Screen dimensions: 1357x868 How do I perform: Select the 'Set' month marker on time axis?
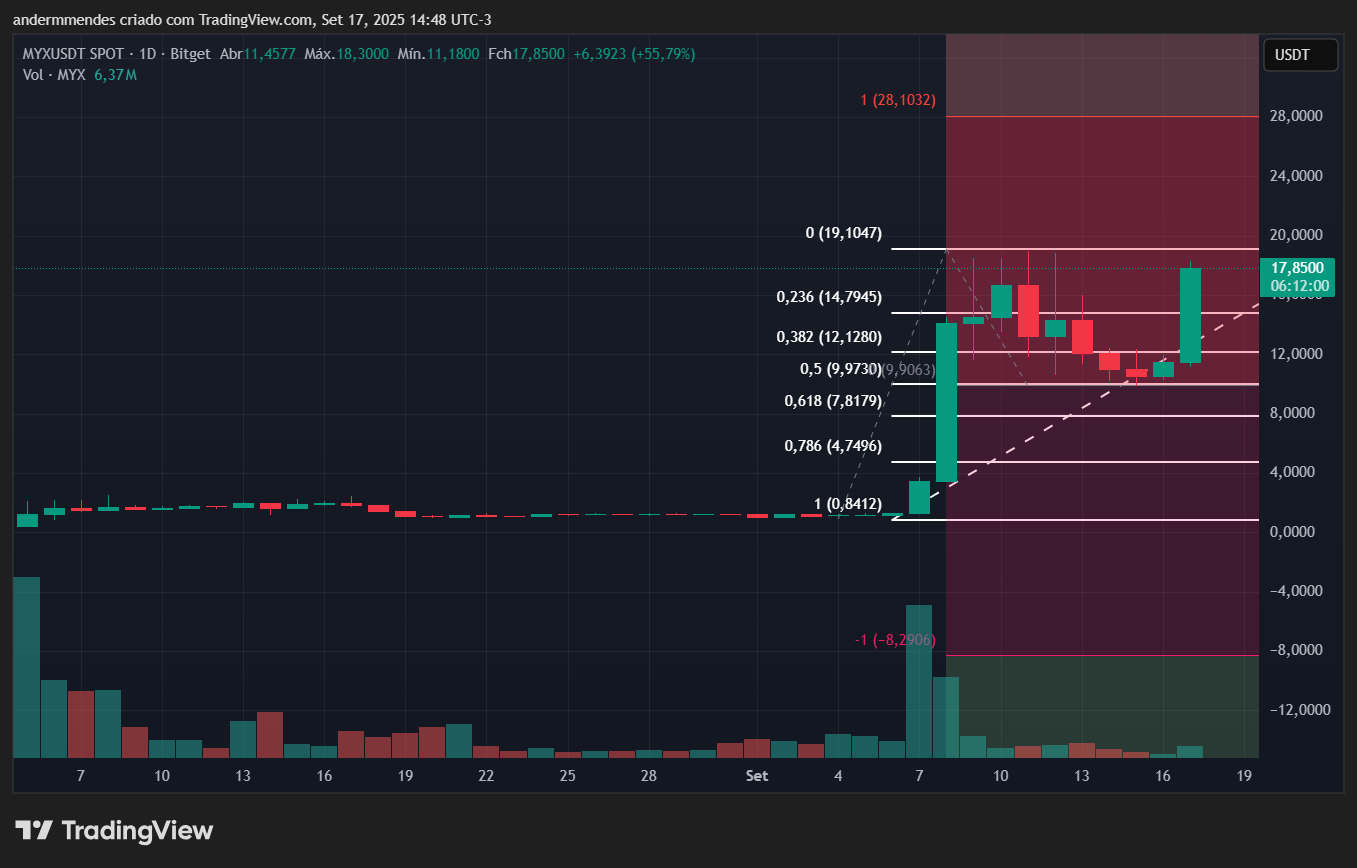click(x=756, y=776)
